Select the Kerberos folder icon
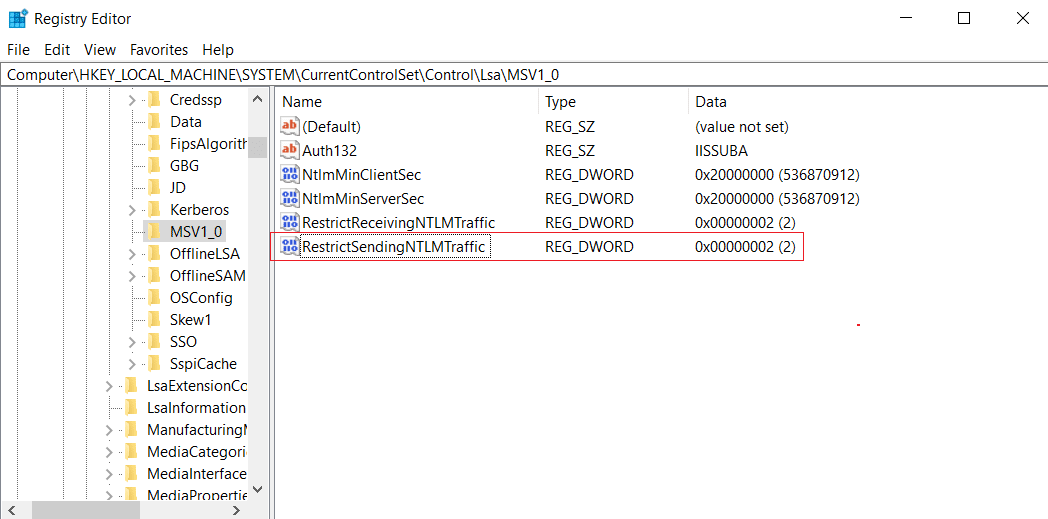 click(154, 210)
